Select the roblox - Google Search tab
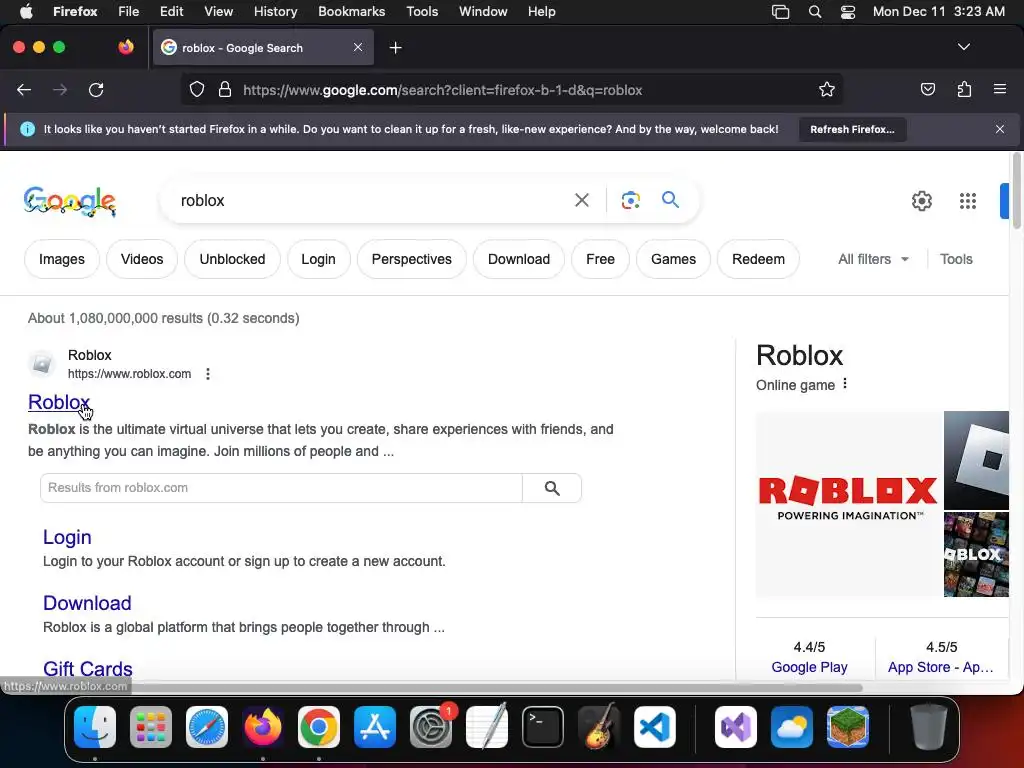 pyautogui.click(x=263, y=48)
